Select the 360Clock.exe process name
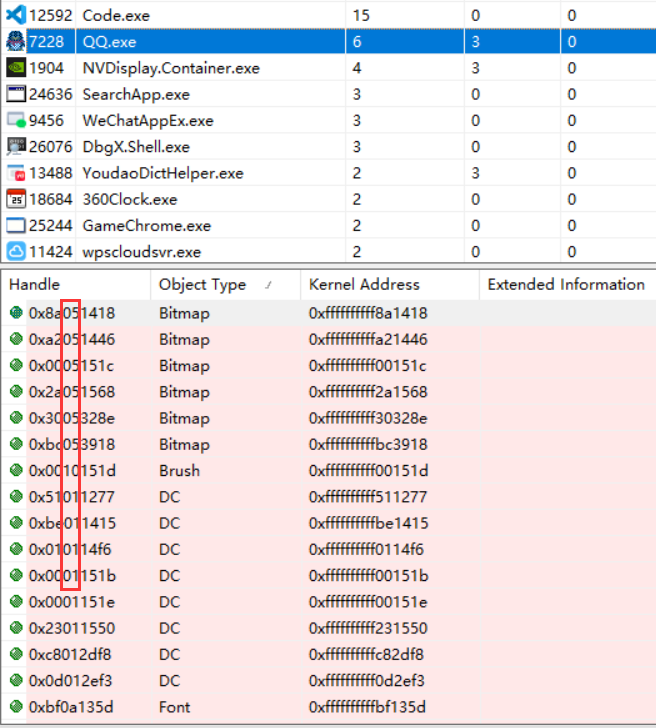Viewport: 656px width, 728px height. [x=130, y=199]
